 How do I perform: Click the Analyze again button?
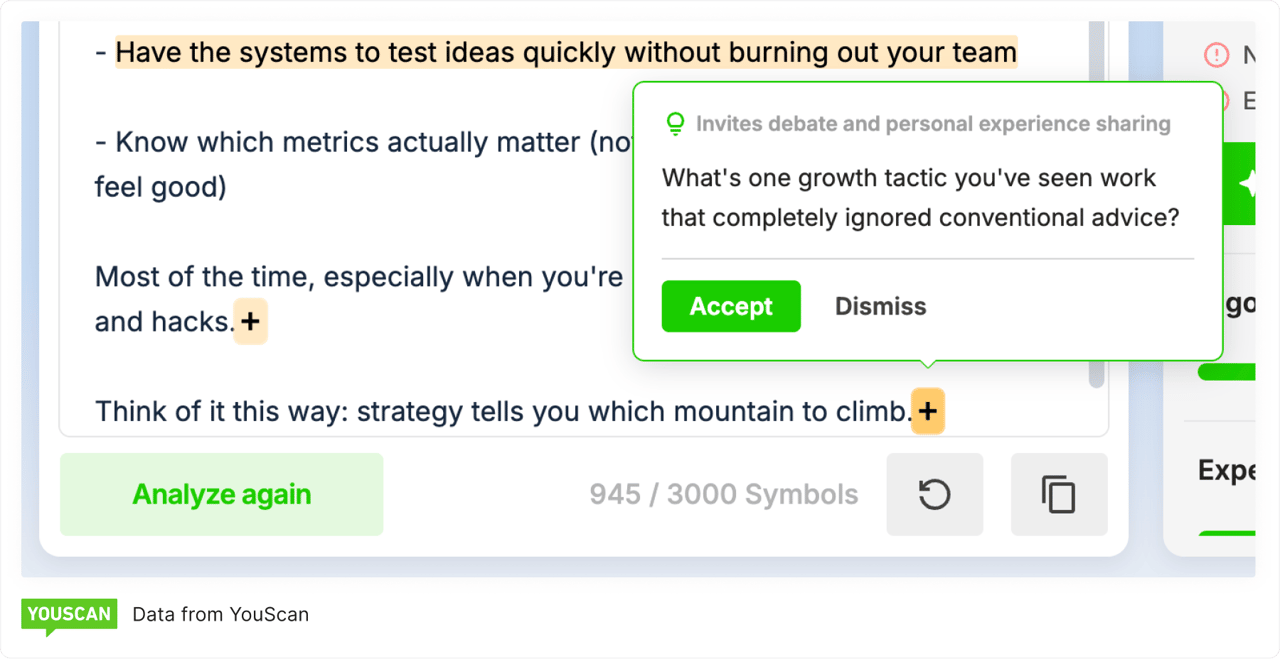point(221,493)
